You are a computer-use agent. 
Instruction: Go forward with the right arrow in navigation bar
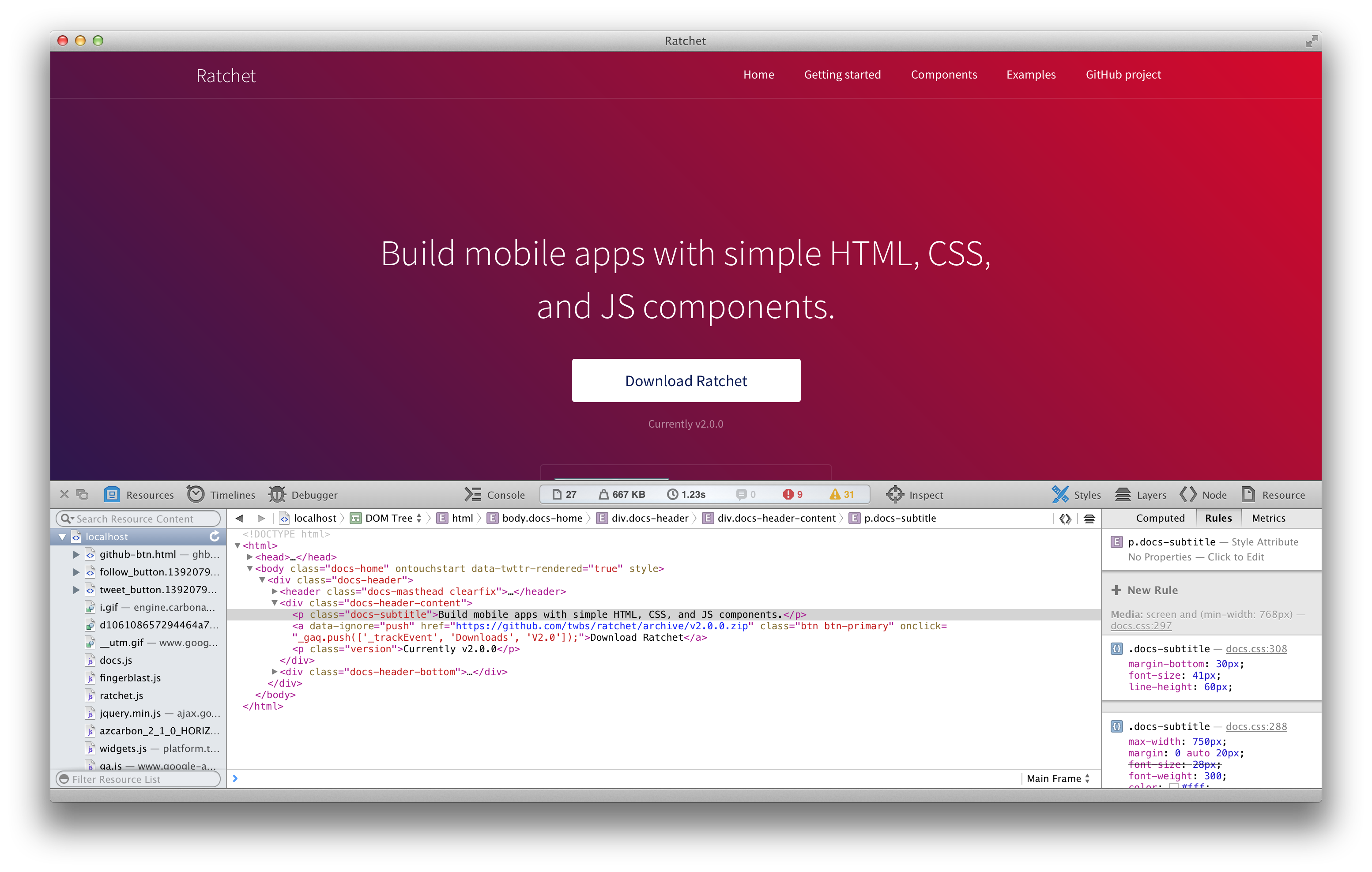(261, 519)
